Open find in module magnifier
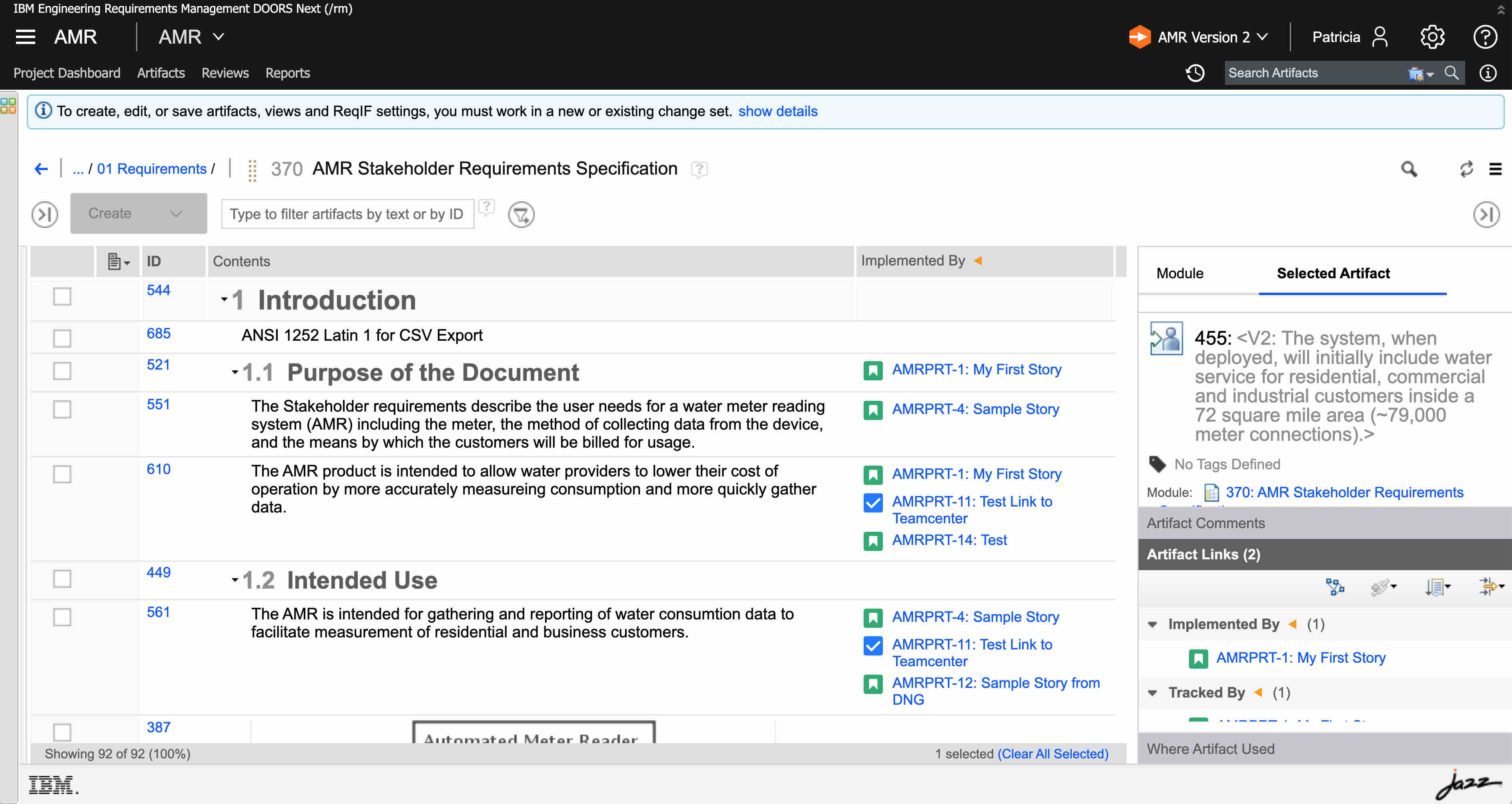The height and width of the screenshot is (804, 1512). click(1409, 169)
